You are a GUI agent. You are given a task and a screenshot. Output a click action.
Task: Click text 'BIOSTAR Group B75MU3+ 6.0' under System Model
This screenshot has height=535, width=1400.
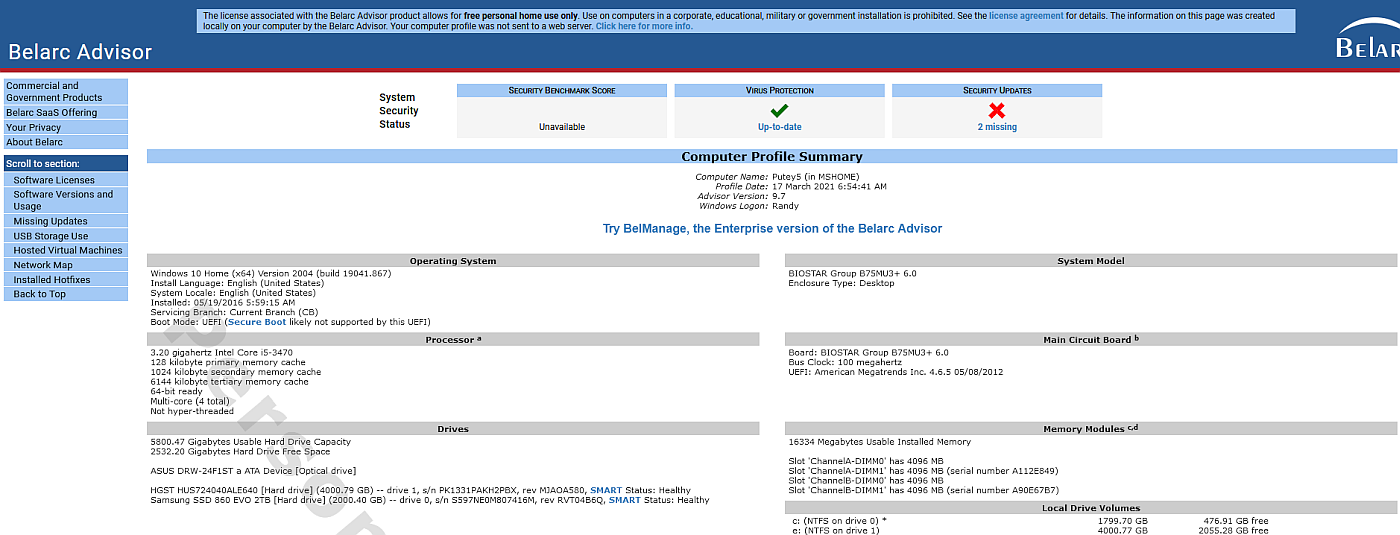coord(852,273)
